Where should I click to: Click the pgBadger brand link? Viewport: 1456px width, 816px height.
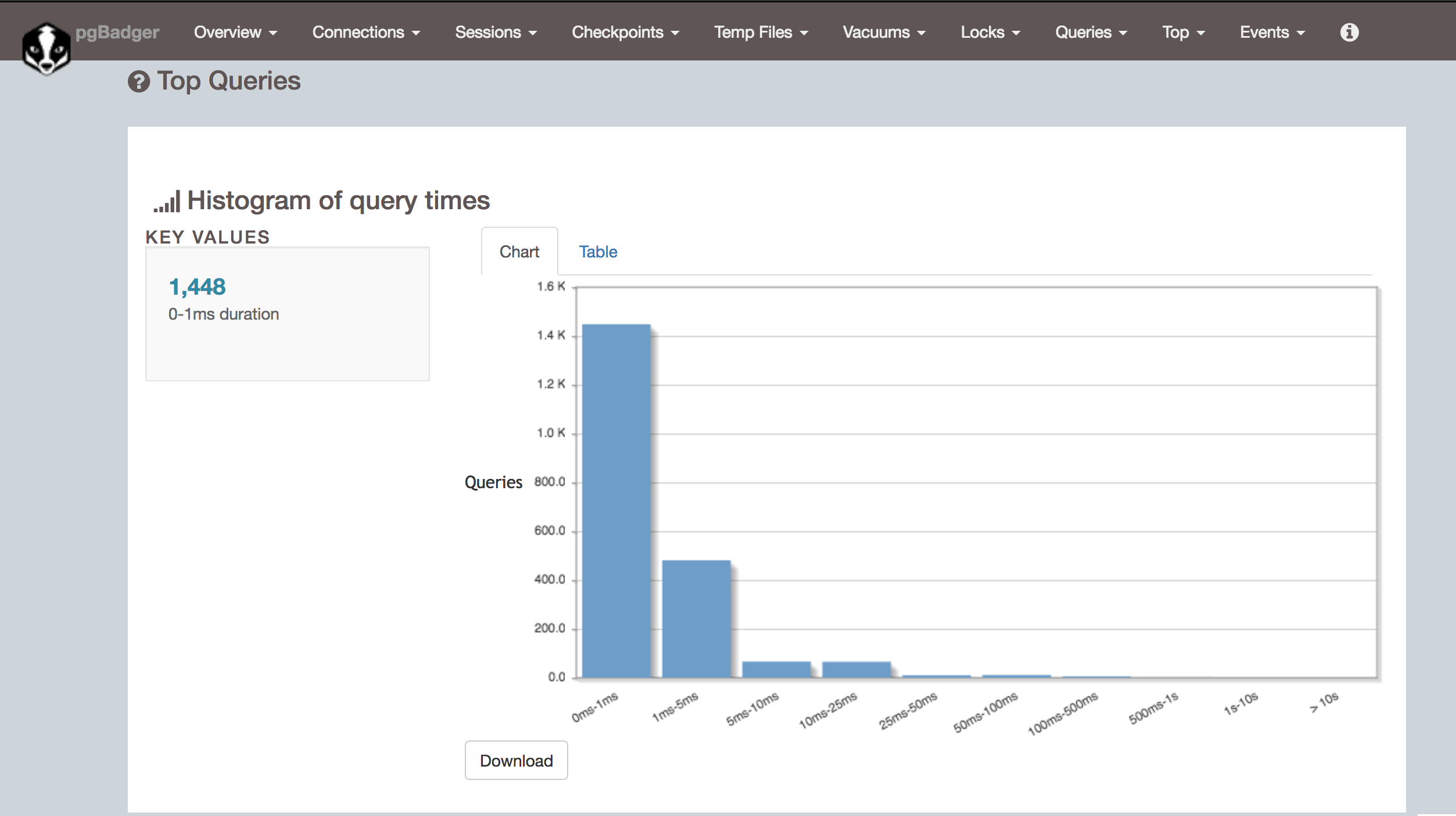117,33
